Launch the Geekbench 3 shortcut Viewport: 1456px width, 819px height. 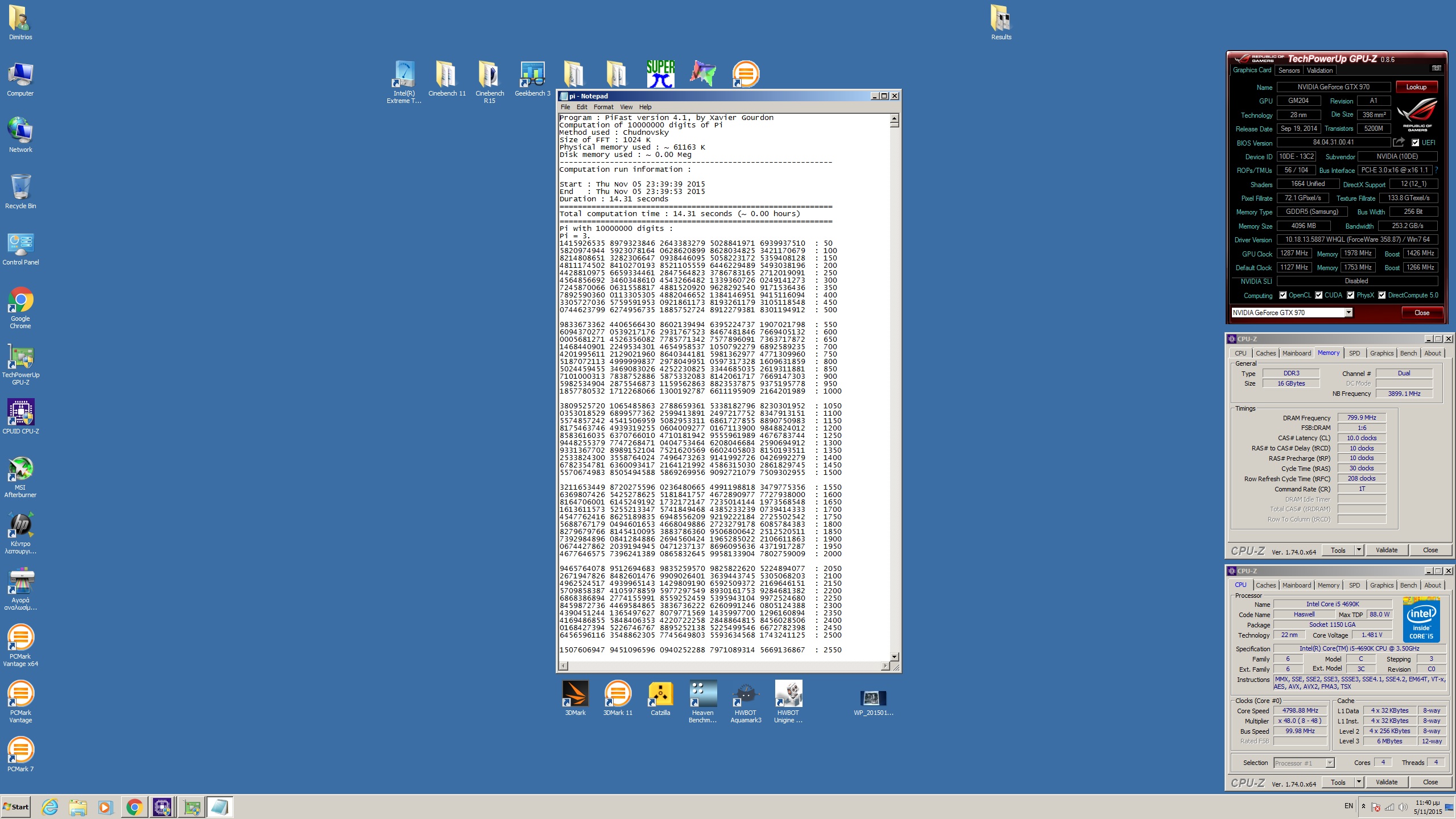[x=532, y=78]
